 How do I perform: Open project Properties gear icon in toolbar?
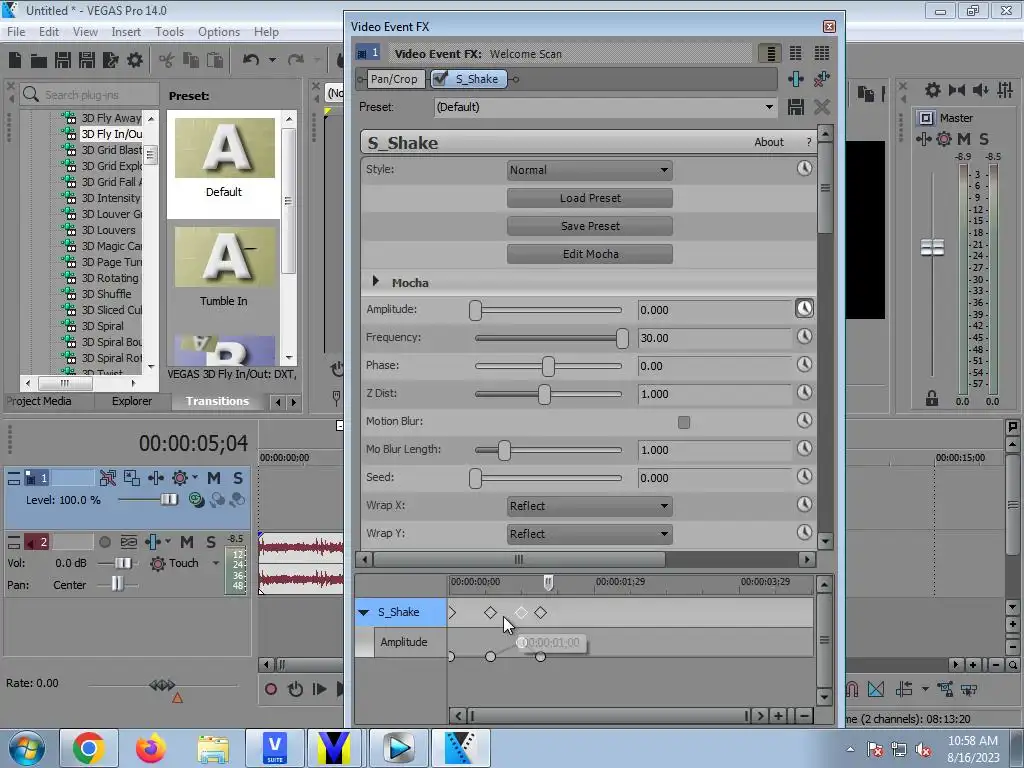[135, 61]
